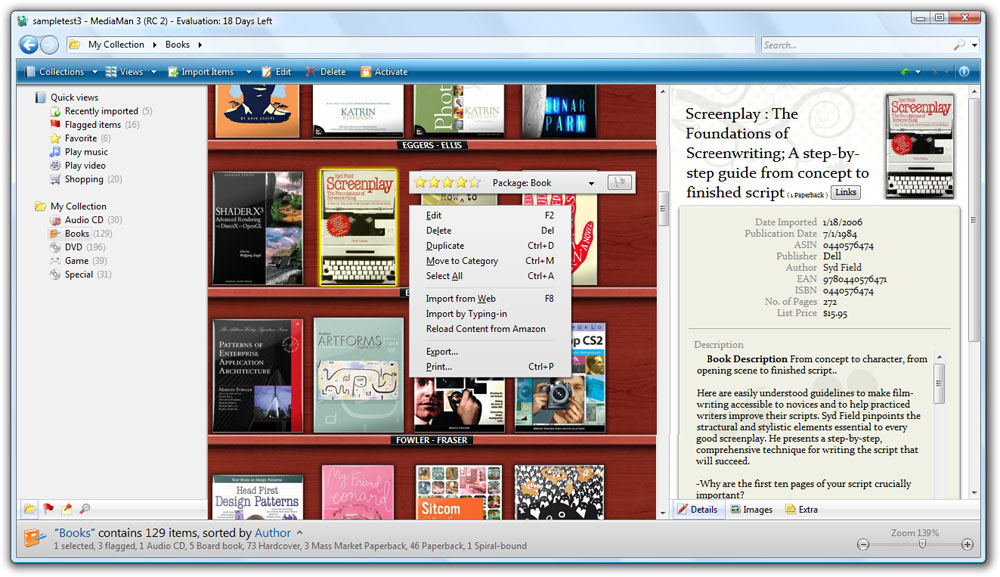Image resolution: width=1000 pixels, height=577 pixels.
Task: Click the Search input field
Action: coord(856,45)
